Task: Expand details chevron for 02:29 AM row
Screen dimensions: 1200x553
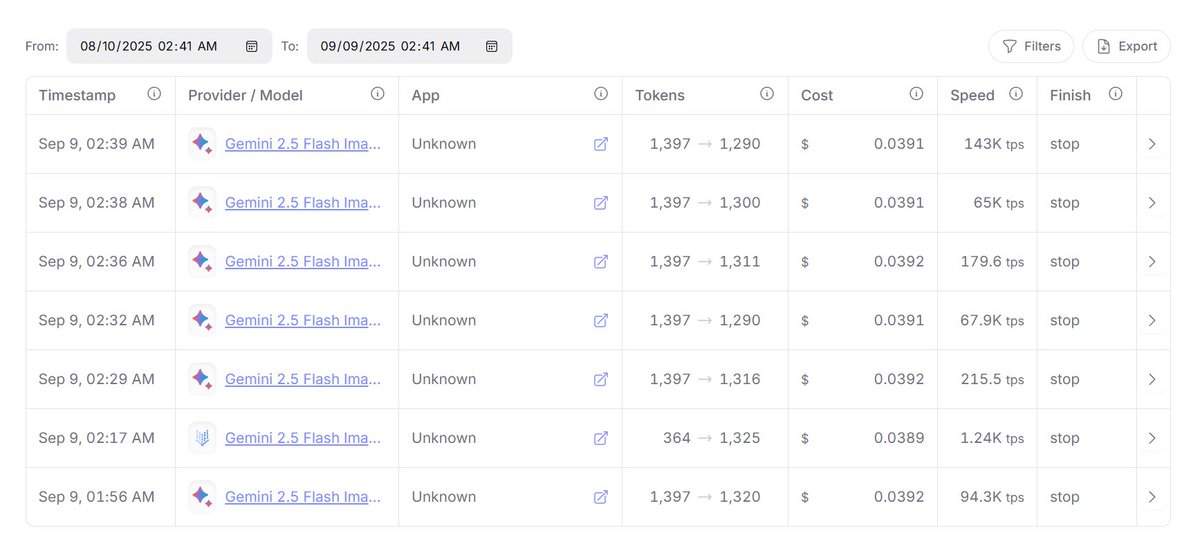Action: 1152,380
